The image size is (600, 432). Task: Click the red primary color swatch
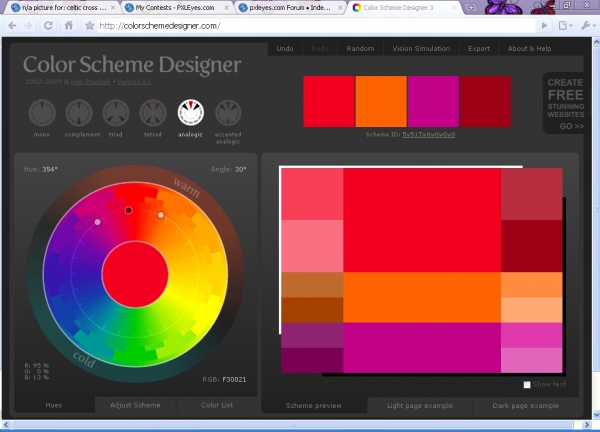329,101
